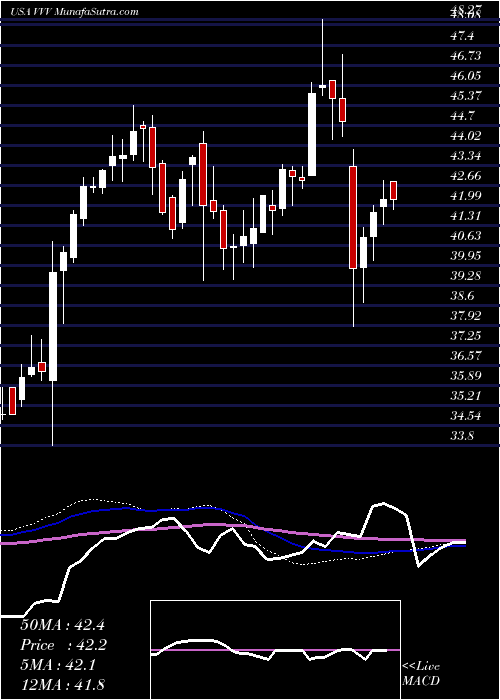The width and height of the screenshot is (500, 700).
Task: Open the Live MACD inset chart
Action: tap(275, 650)
